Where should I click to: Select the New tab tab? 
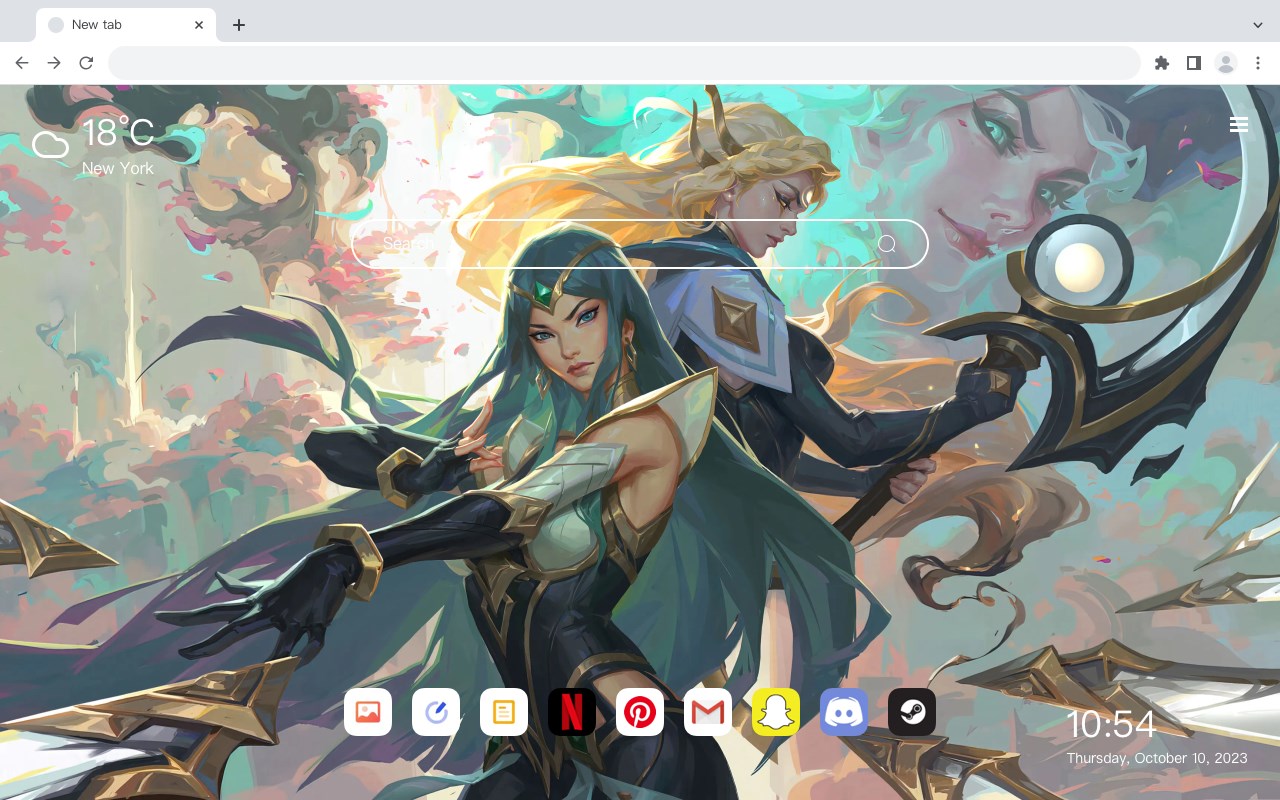coord(126,25)
